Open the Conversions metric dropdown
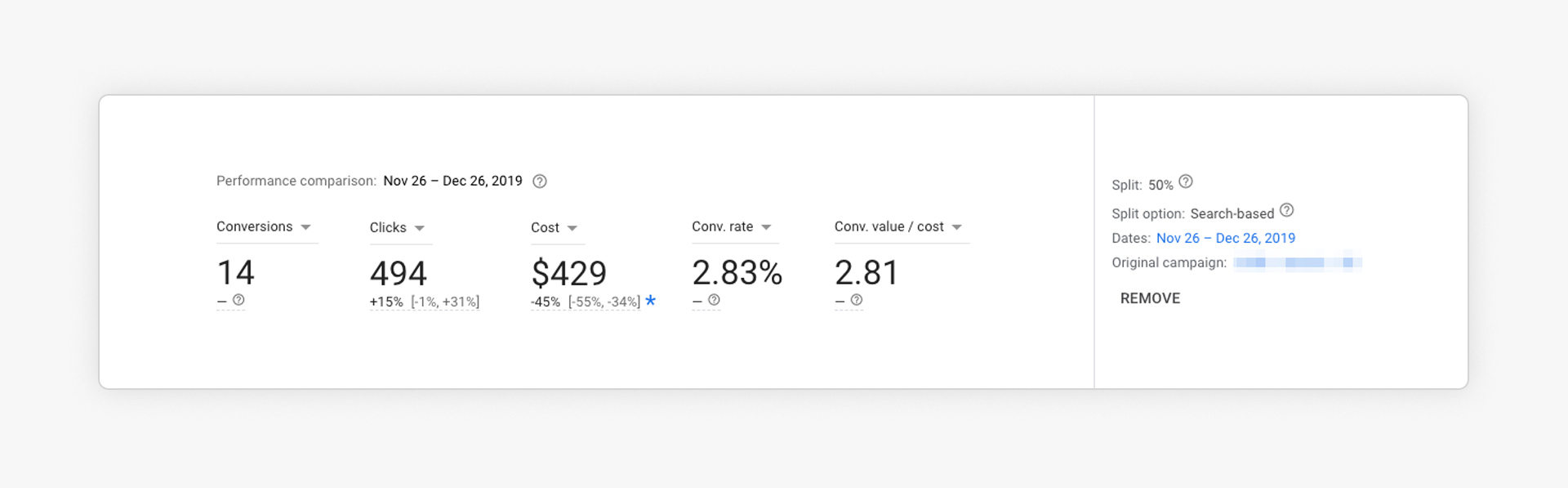 point(305,227)
